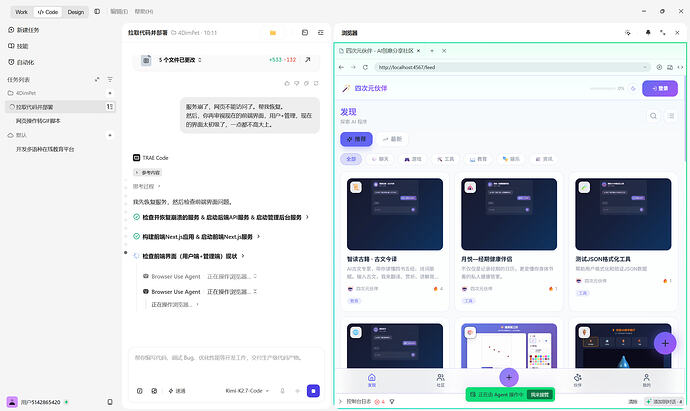This screenshot has width=690, height=411.
Task: Pin the browser panel with the pin icon
Action: pos(648,33)
